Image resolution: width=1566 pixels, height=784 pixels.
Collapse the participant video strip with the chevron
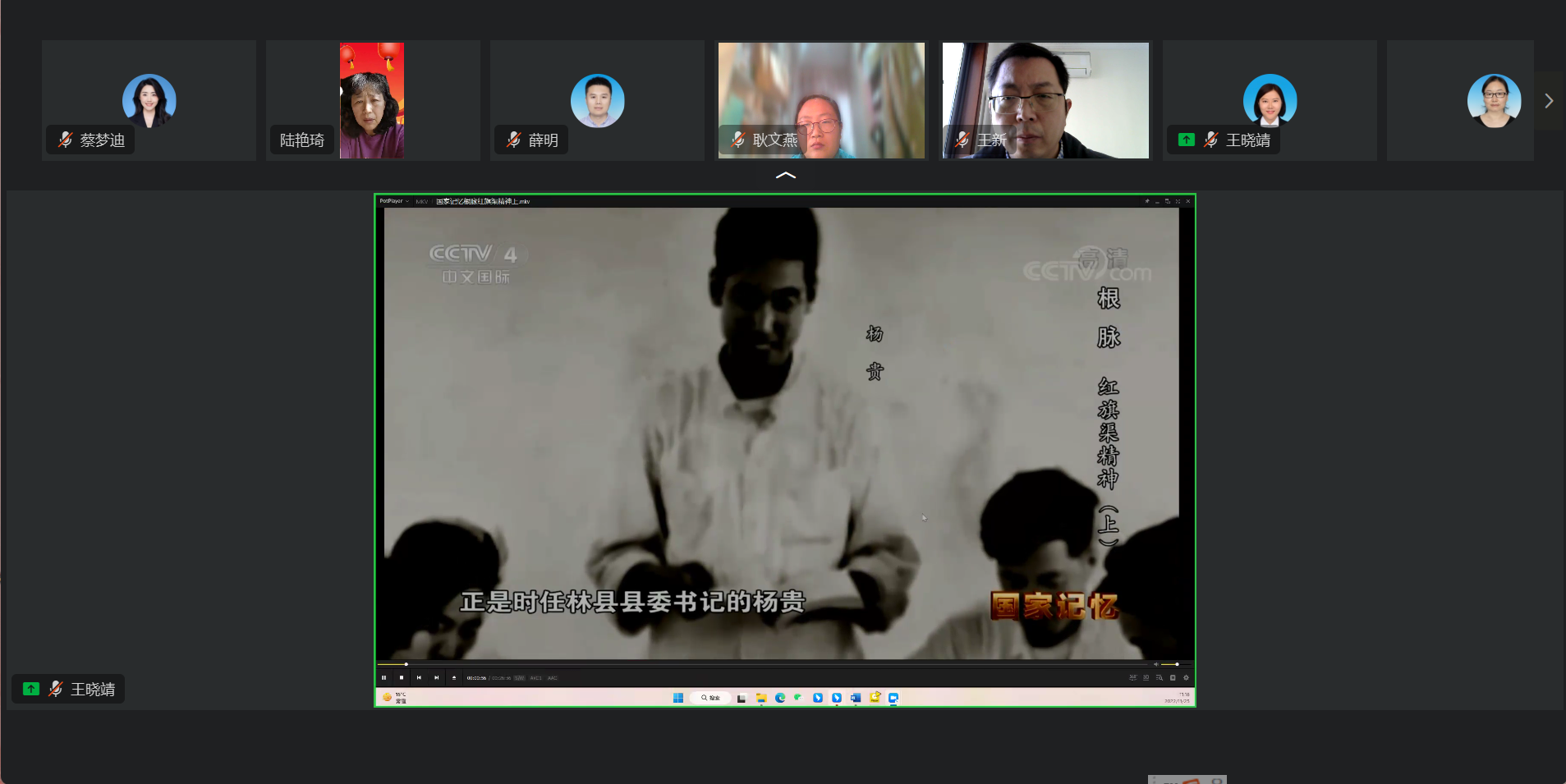point(786,175)
